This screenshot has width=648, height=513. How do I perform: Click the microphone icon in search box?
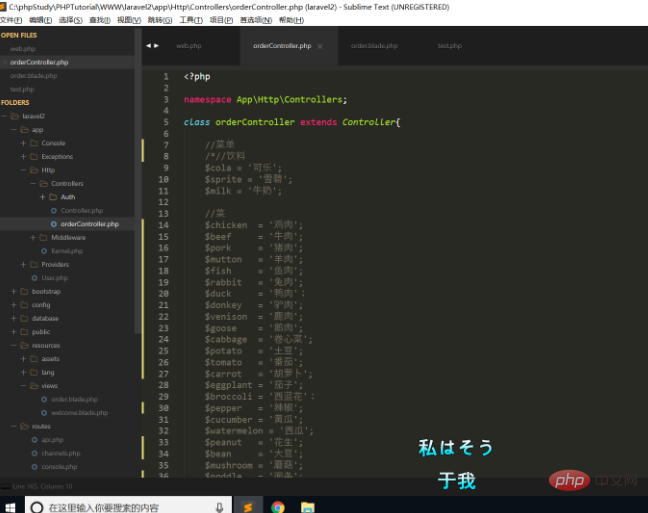219,507
